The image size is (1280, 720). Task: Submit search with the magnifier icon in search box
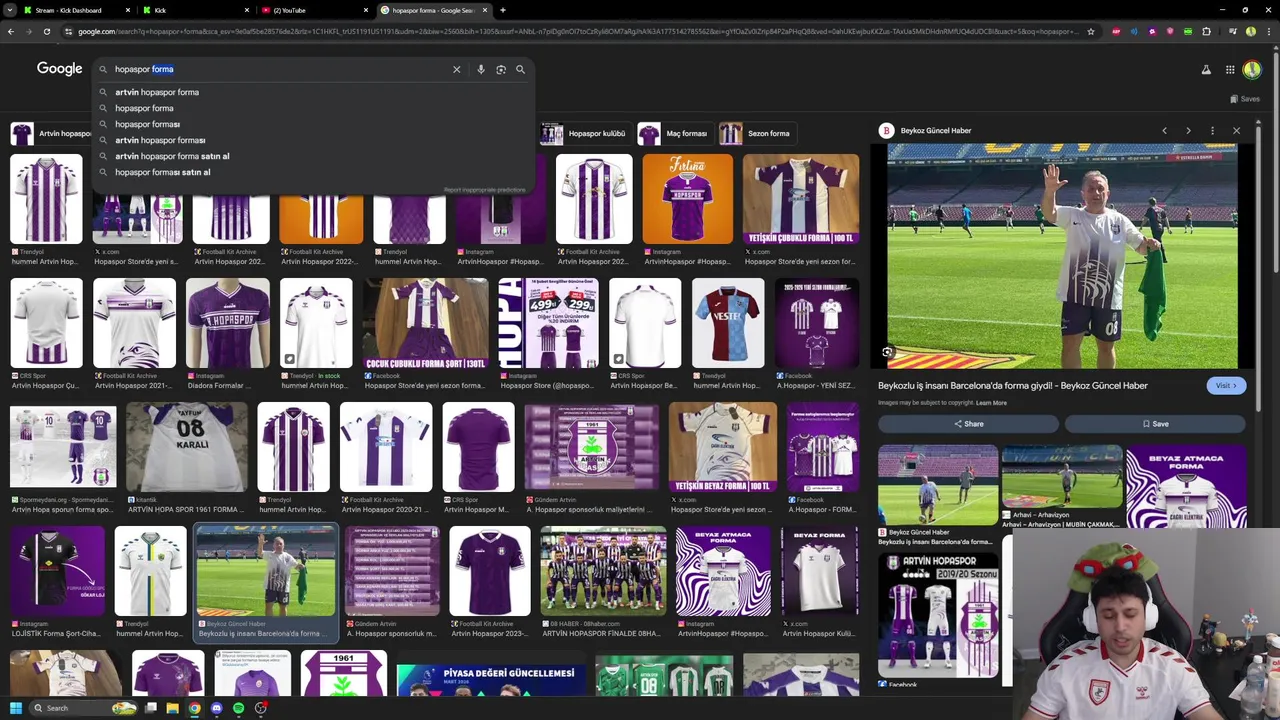(520, 70)
